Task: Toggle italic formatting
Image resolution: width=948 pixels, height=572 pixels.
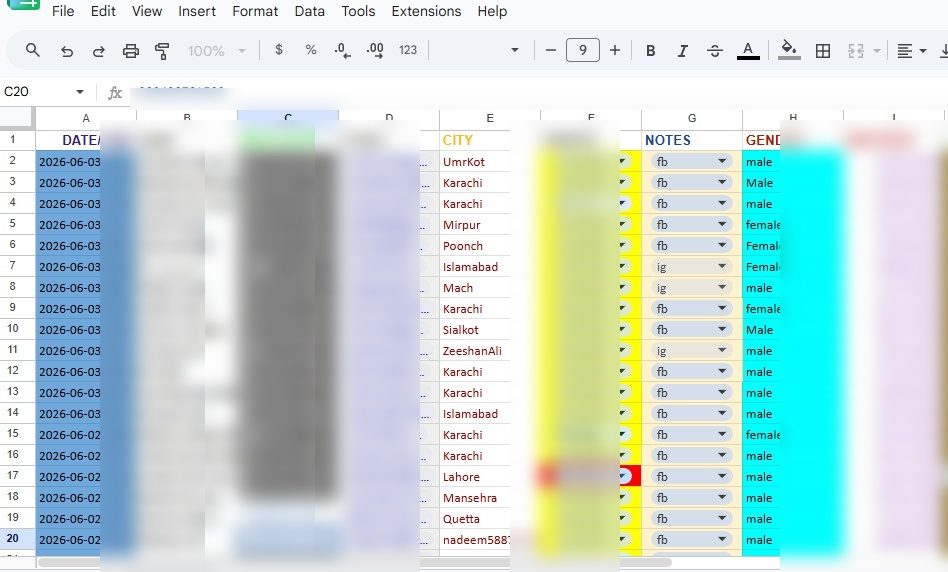Action: click(x=683, y=51)
